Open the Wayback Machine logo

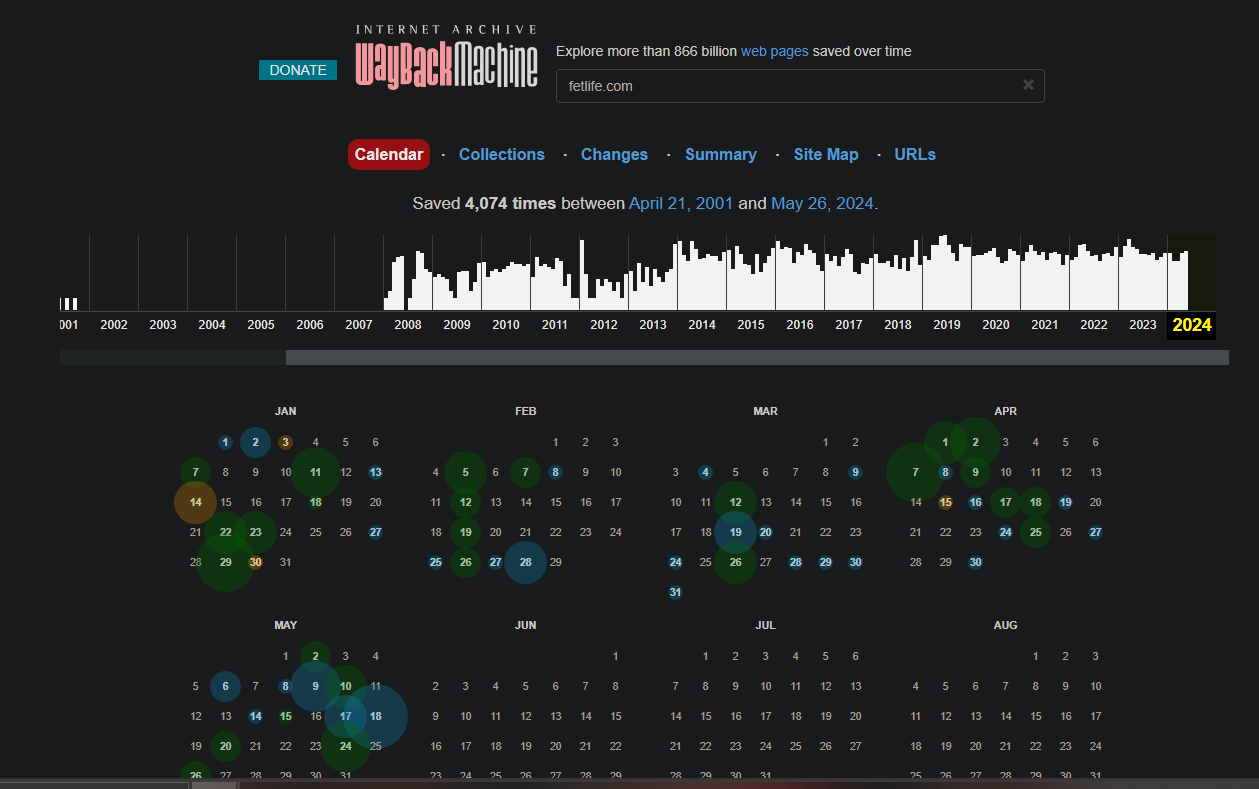(x=446, y=57)
